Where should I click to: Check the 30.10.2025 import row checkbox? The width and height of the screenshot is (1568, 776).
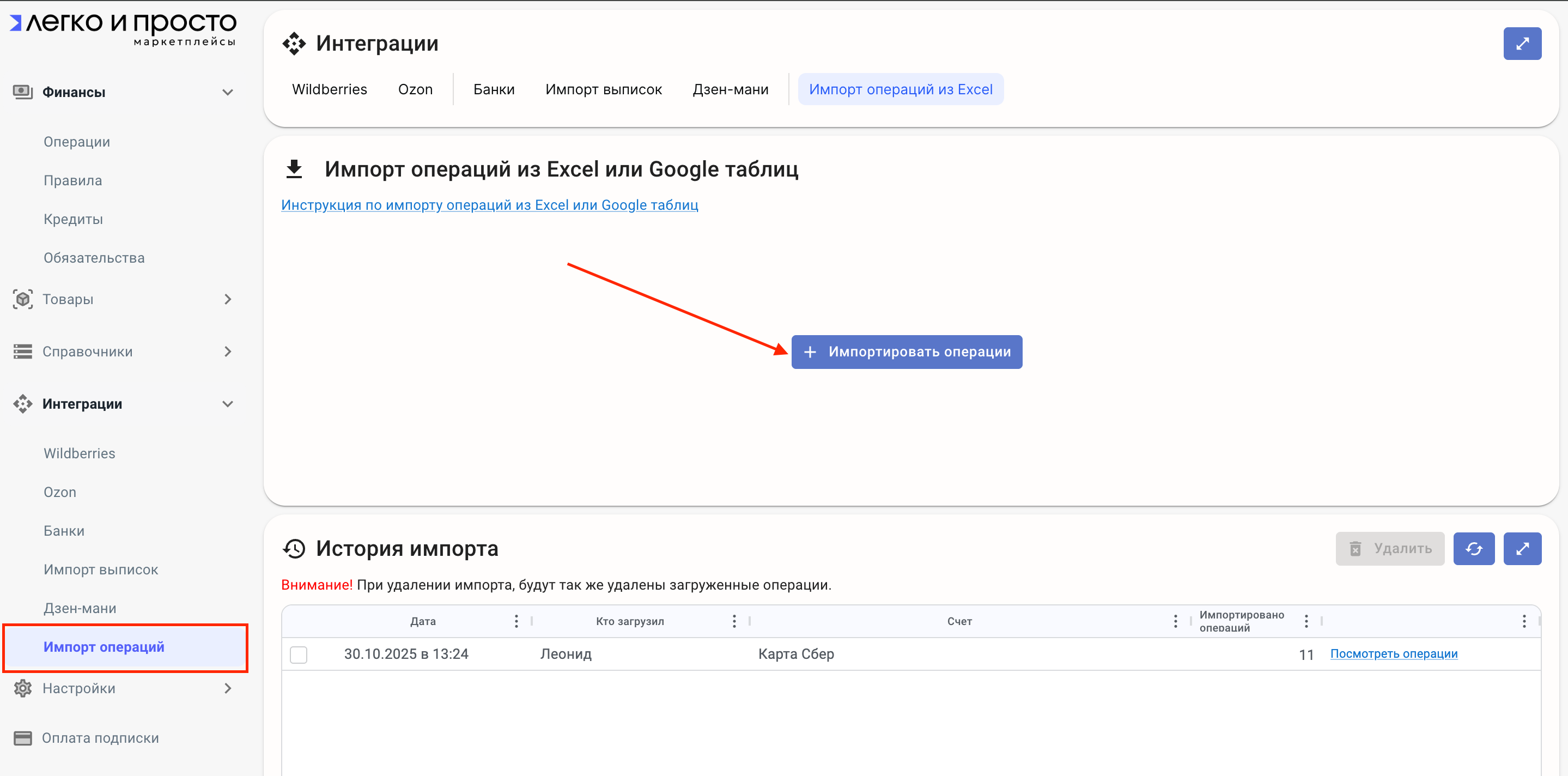pyautogui.click(x=298, y=654)
